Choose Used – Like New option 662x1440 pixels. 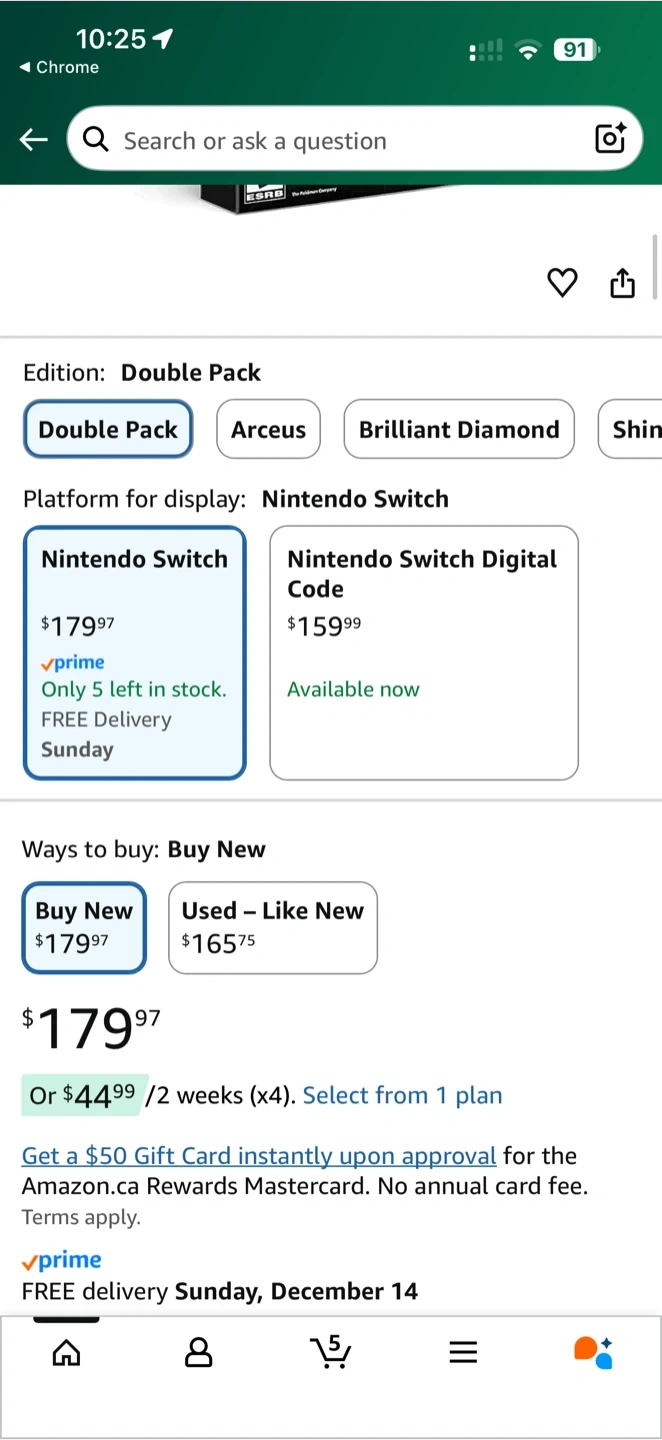272,927
